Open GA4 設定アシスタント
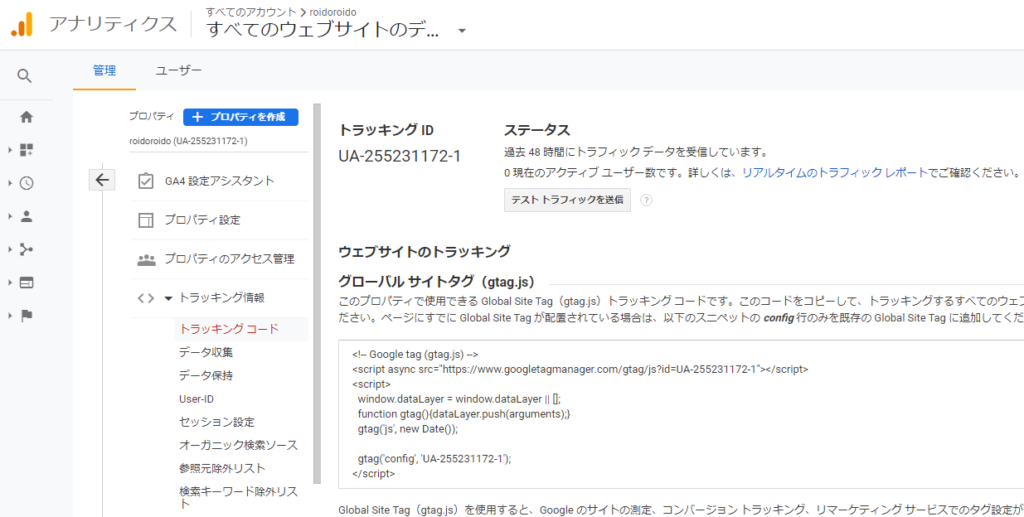 (219, 181)
